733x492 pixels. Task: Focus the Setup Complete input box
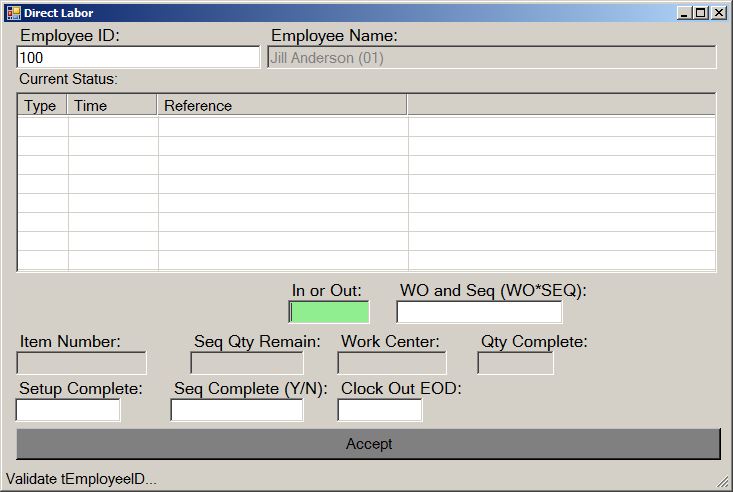(68, 410)
